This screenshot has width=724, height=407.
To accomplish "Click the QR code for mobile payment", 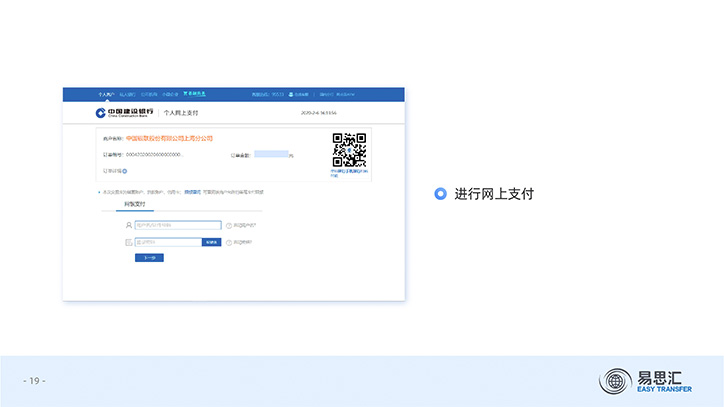I will [x=349, y=150].
